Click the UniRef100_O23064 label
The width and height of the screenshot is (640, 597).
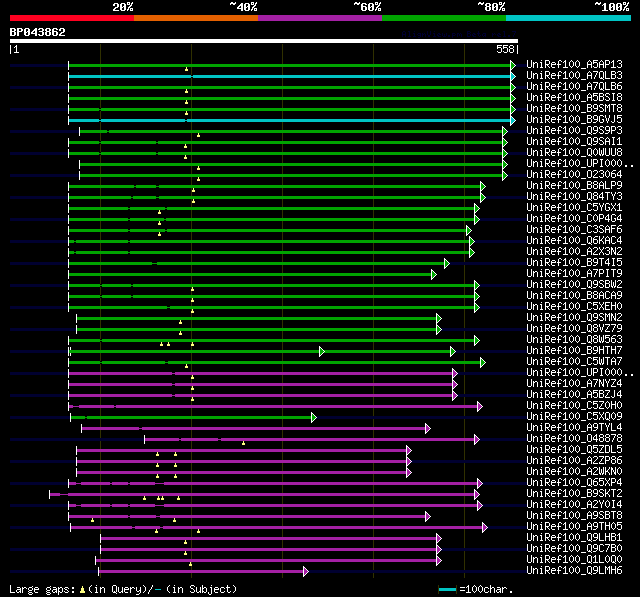[574, 175]
